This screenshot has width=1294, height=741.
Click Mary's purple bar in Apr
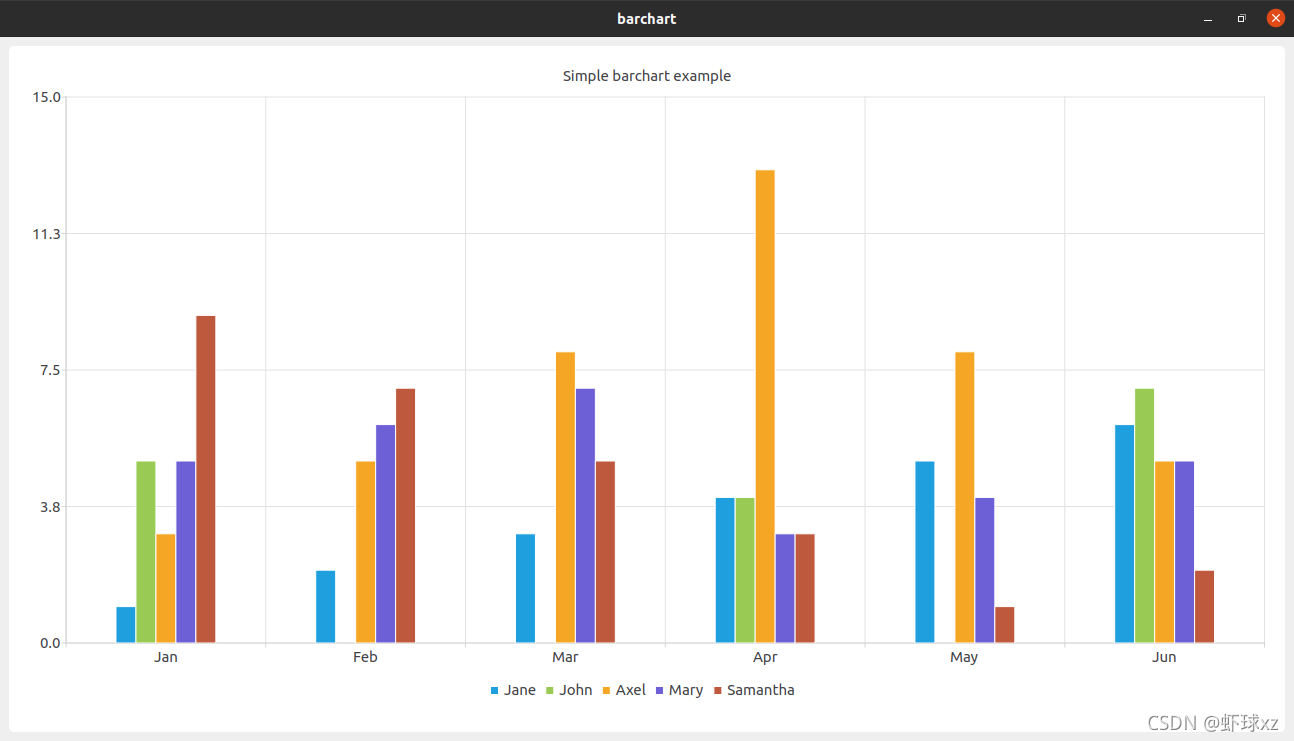point(785,588)
